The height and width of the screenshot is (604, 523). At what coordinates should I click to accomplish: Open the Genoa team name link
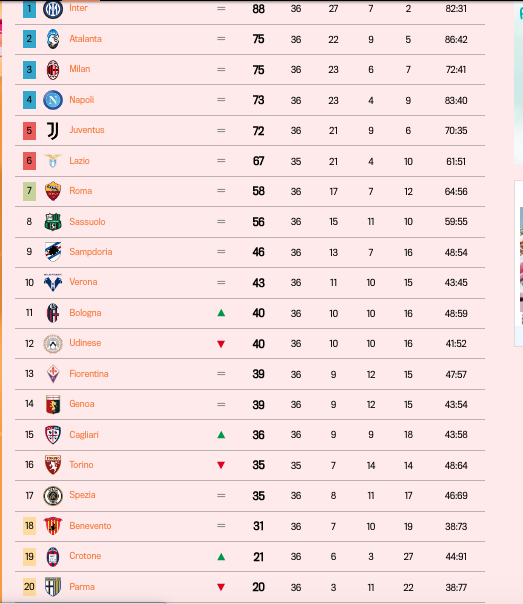[82, 404]
